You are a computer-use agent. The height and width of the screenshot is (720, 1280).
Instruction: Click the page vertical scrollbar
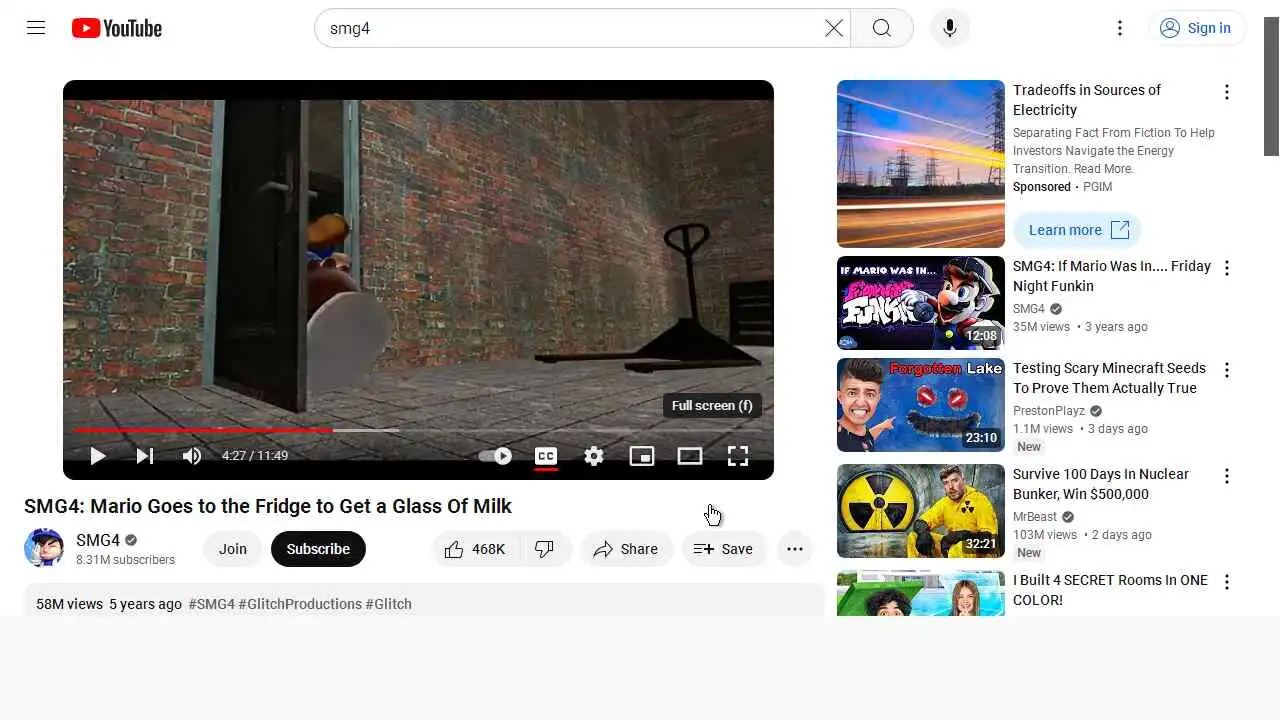(1271, 87)
